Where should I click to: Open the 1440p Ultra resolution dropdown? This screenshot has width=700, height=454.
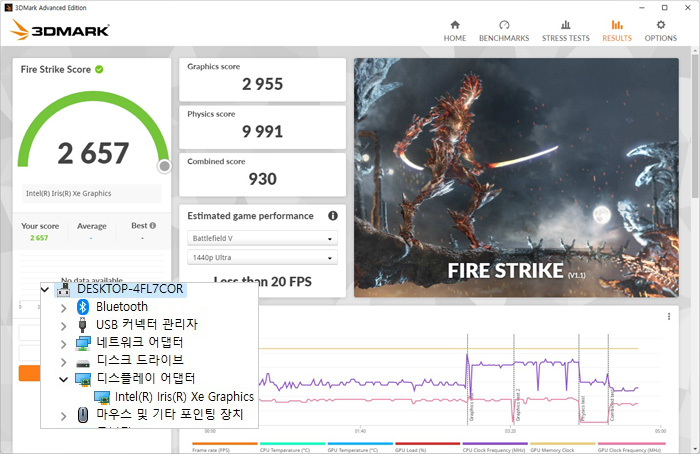[x=262, y=258]
